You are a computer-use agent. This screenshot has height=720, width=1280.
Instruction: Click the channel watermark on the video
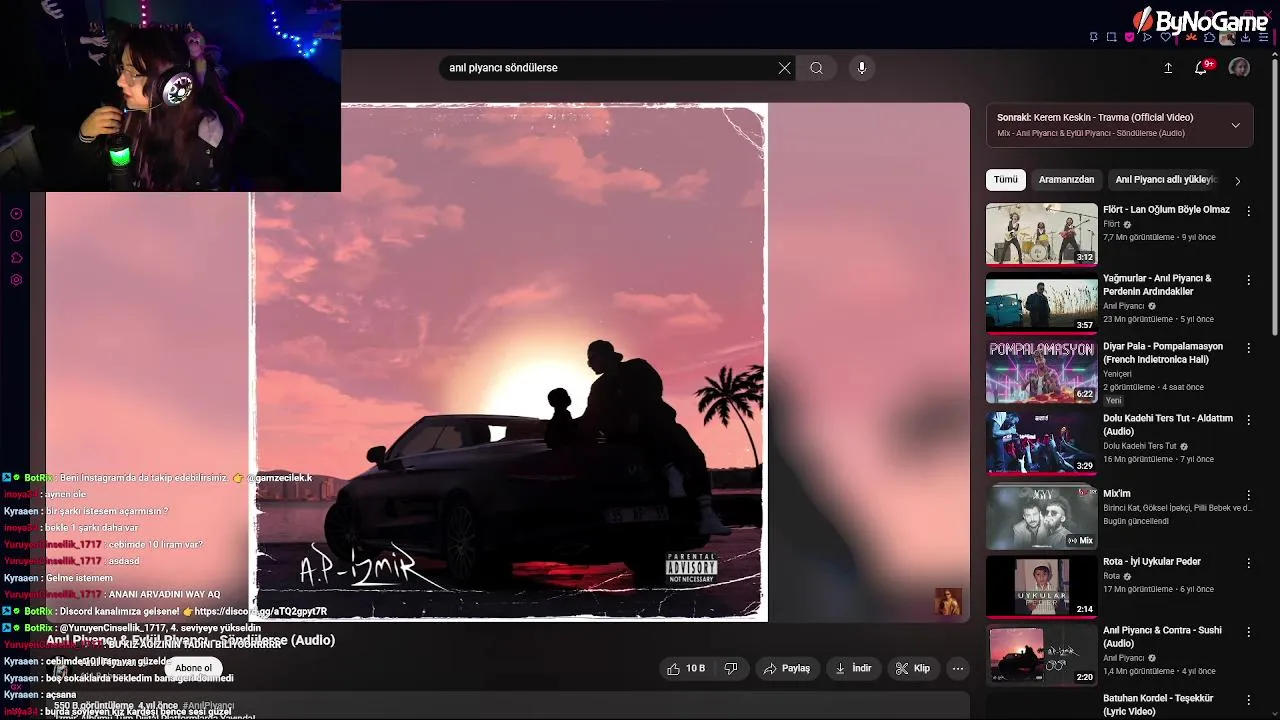(x=947, y=601)
